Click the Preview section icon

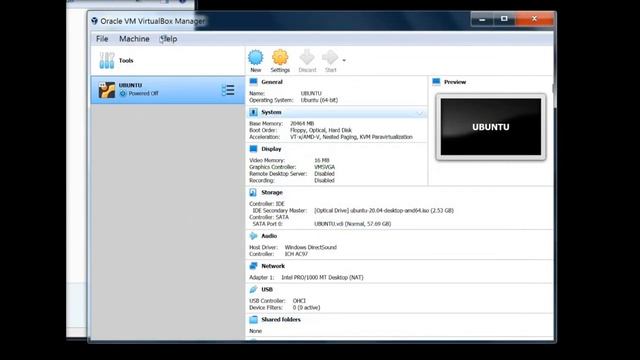coord(436,82)
